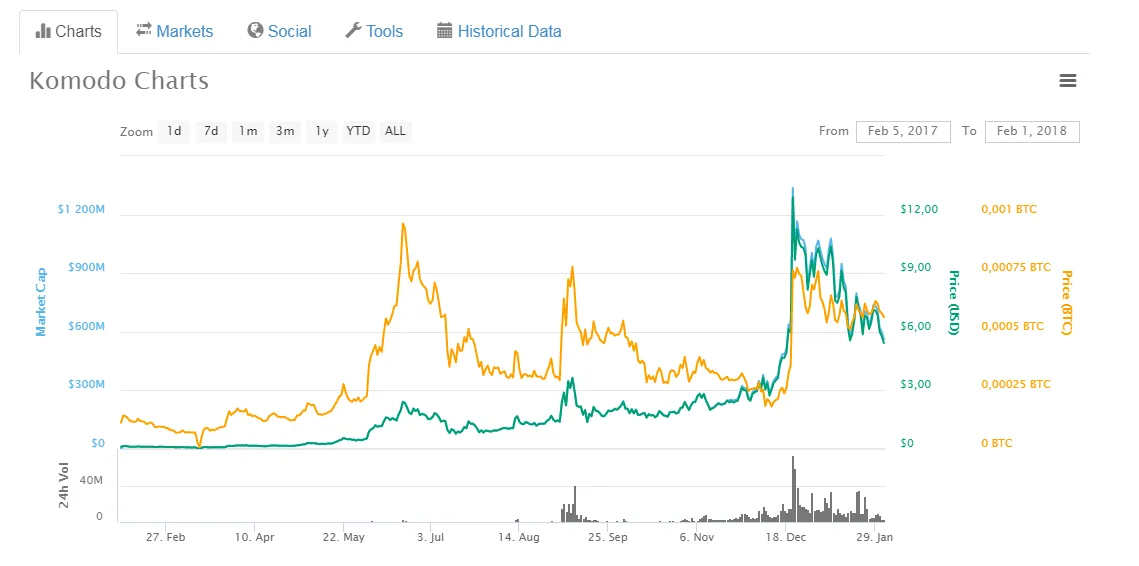Viewport: 1139px width, 566px height.
Task: Click the 0,0005 BTC axis label
Action: [x=1013, y=326]
